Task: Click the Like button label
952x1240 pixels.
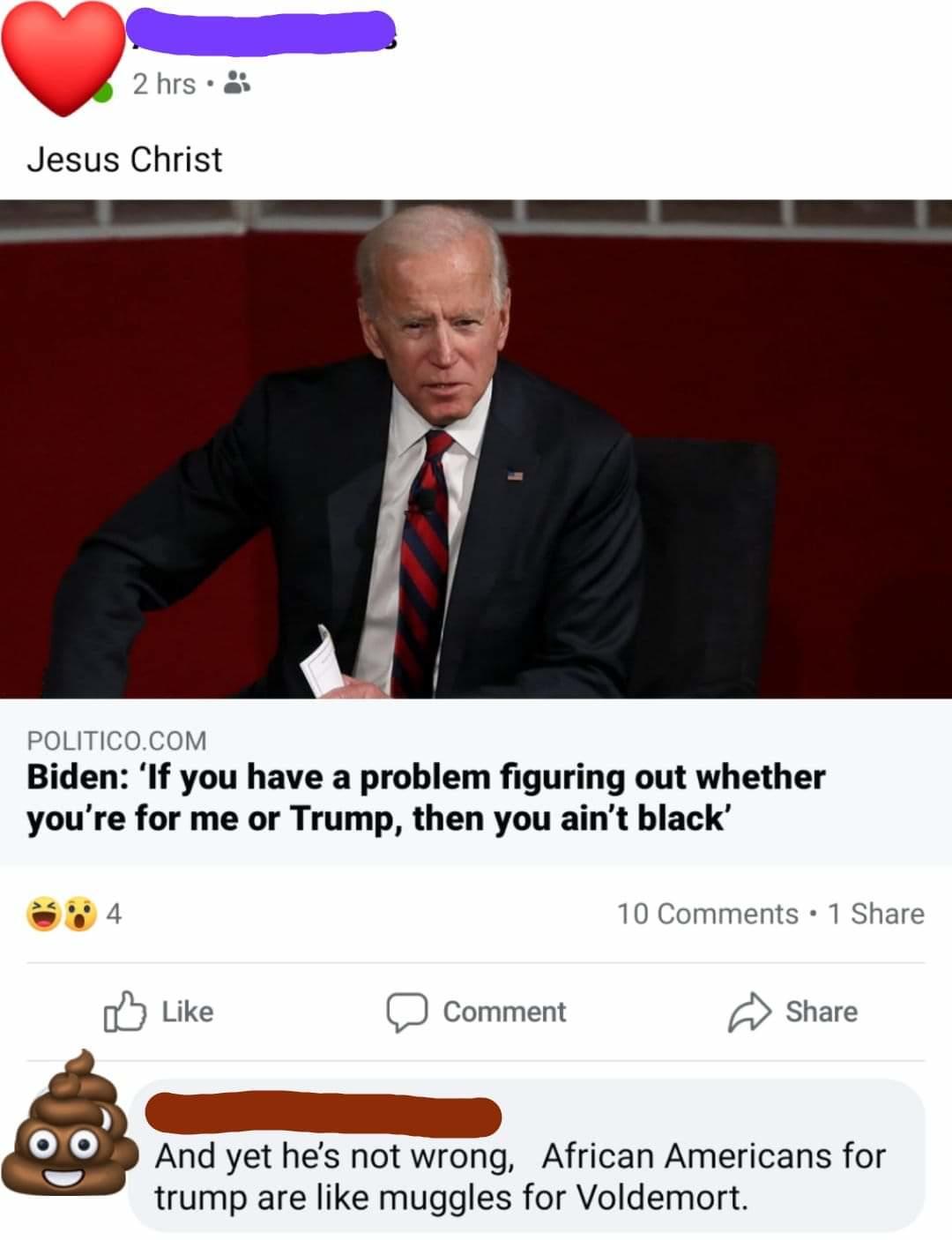Action: pos(188,1012)
